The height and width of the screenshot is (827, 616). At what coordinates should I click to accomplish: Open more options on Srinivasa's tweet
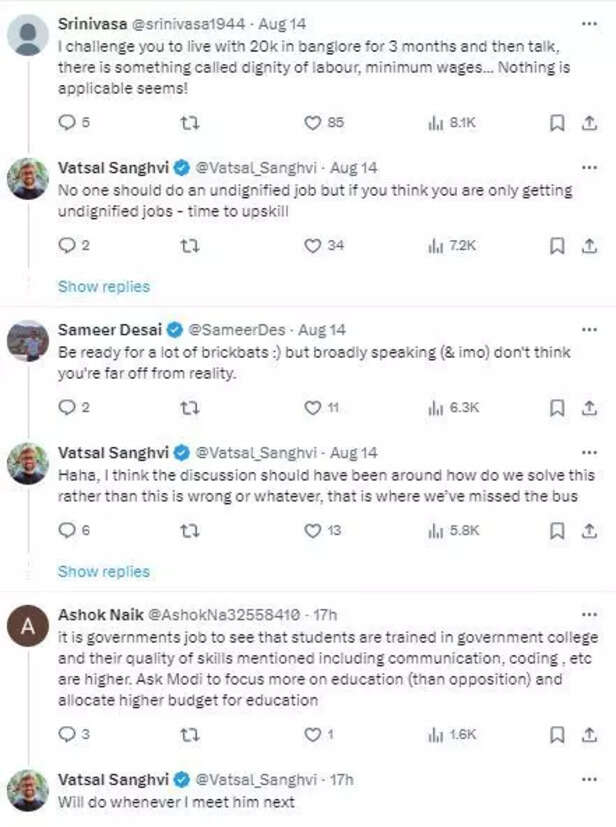[590, 21]
